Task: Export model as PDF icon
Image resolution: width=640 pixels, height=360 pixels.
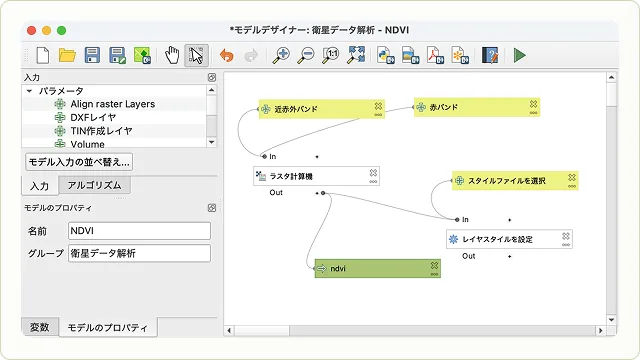Action: click(435, 55)
